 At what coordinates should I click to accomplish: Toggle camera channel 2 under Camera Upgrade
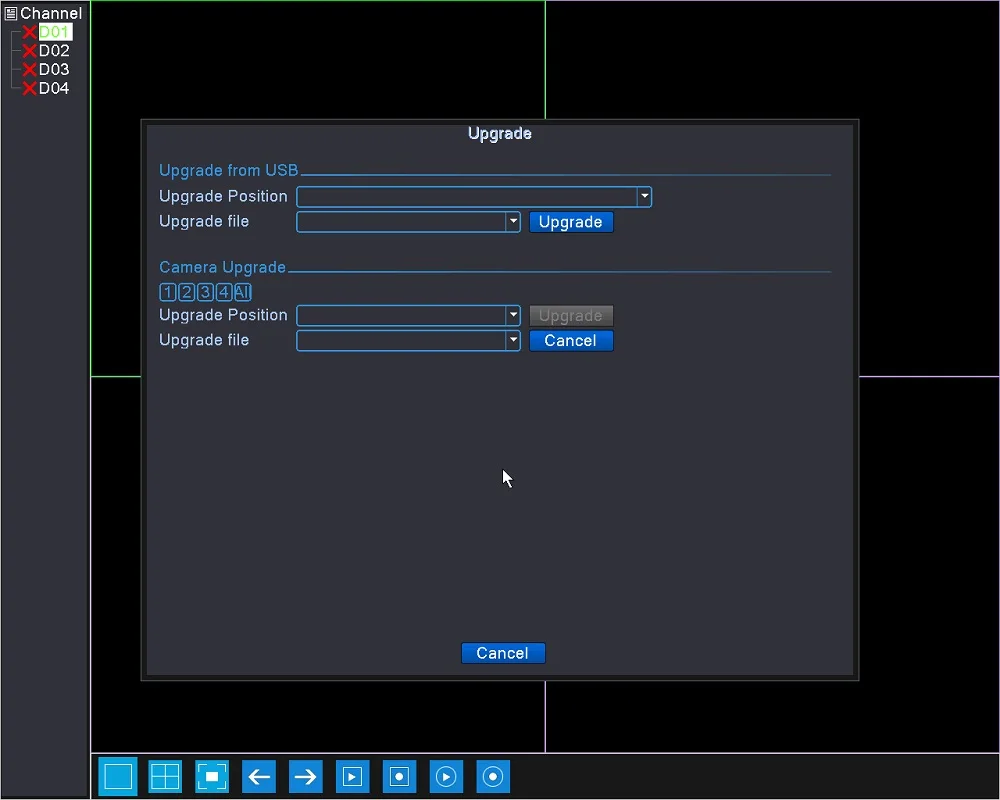coord(186,292)
